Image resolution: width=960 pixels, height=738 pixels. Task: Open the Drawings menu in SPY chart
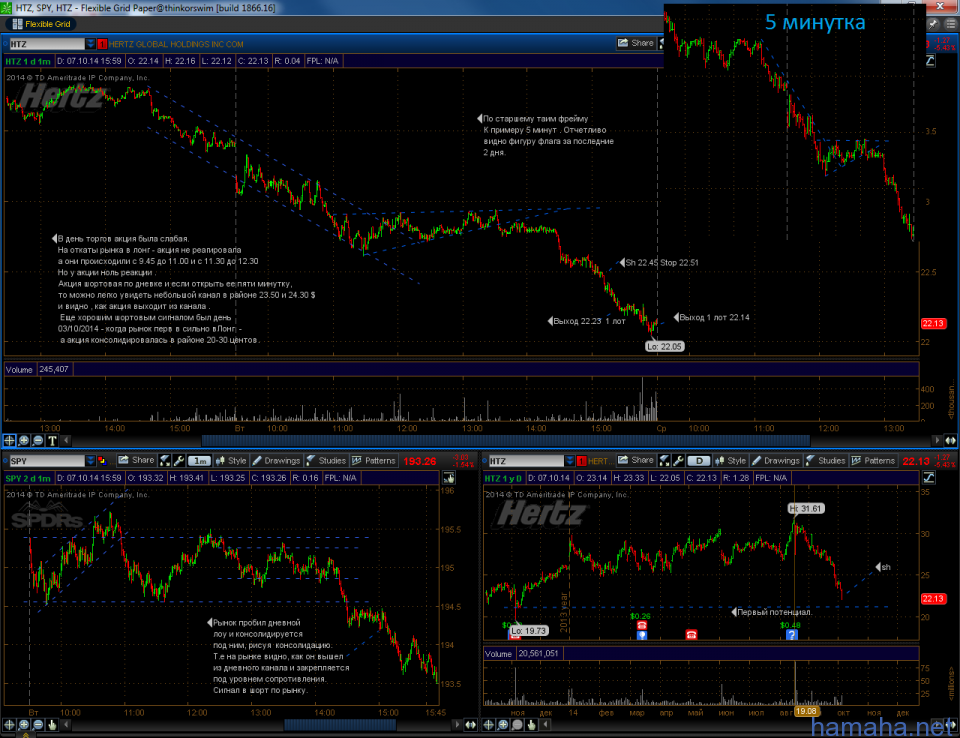[x=276, y=461]
